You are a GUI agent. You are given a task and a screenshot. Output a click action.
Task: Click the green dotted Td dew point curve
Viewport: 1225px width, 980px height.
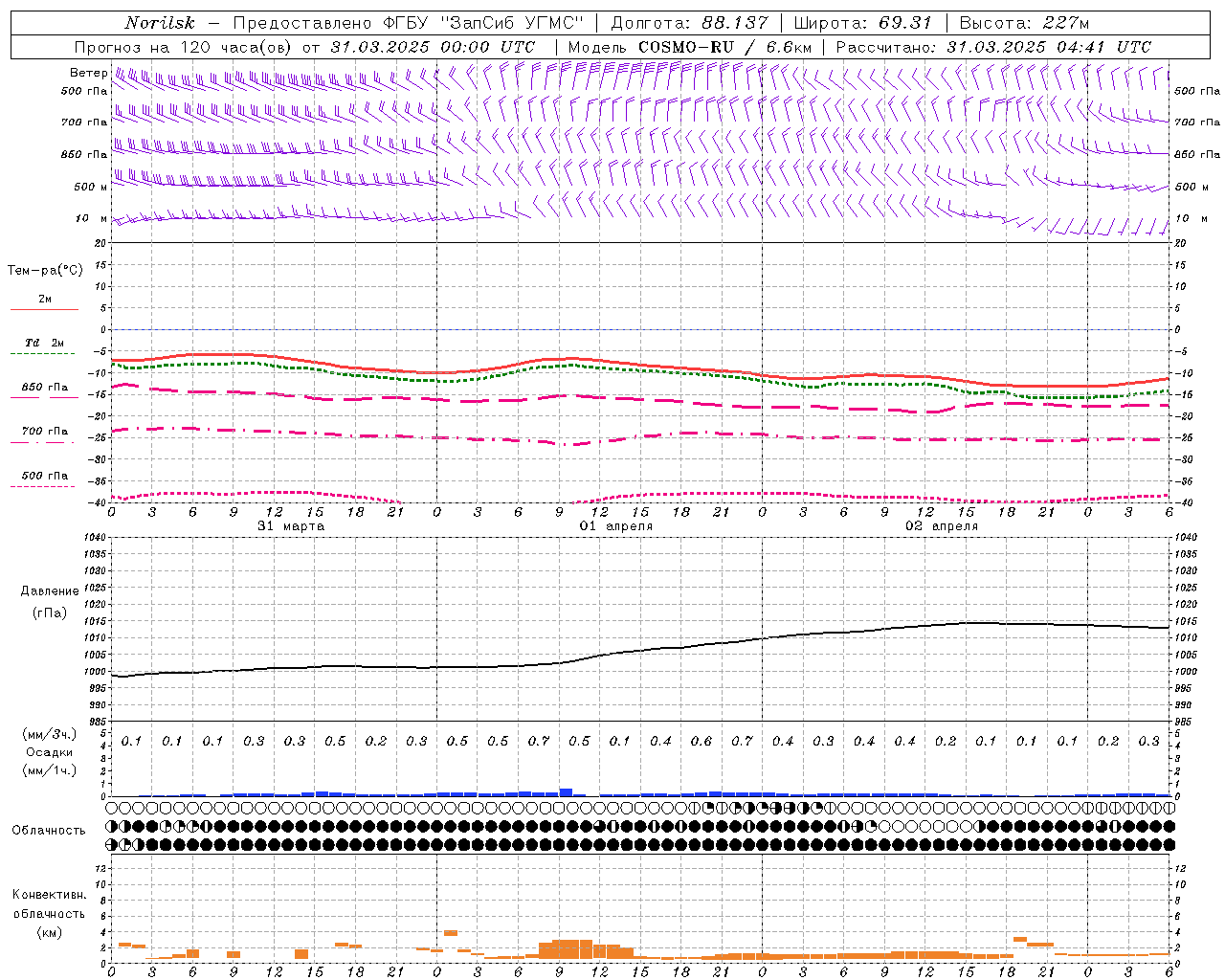coord(640,370)
